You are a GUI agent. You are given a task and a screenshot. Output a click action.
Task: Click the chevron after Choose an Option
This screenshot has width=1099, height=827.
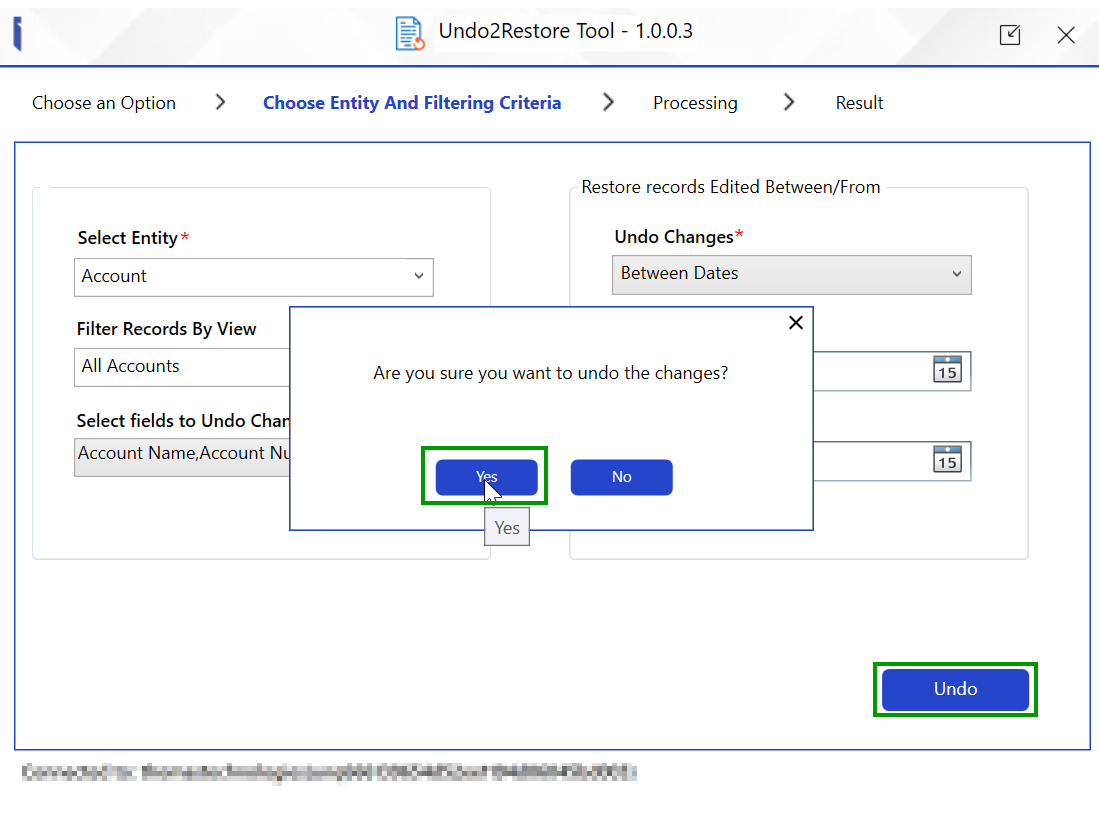(220, 102)
